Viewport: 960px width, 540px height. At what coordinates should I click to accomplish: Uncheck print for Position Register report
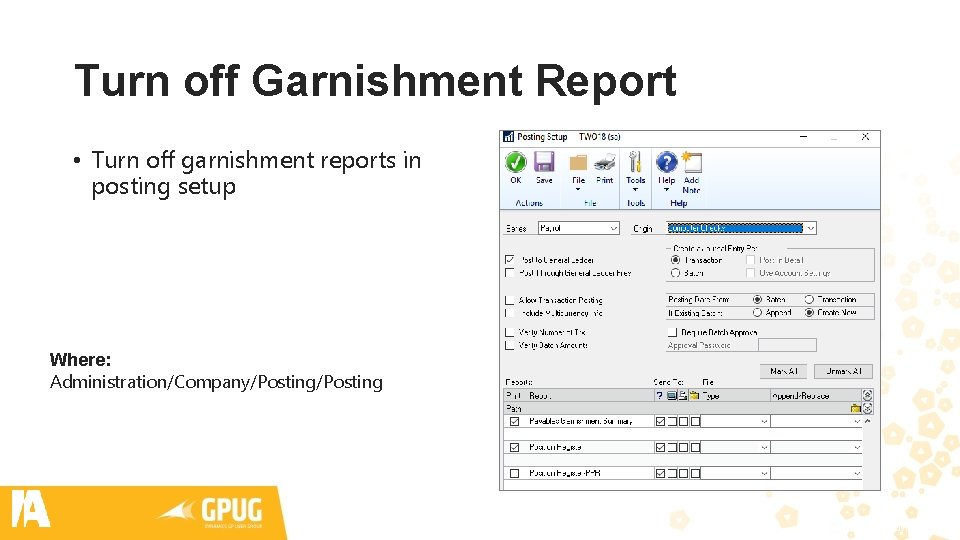click(514, 448)
